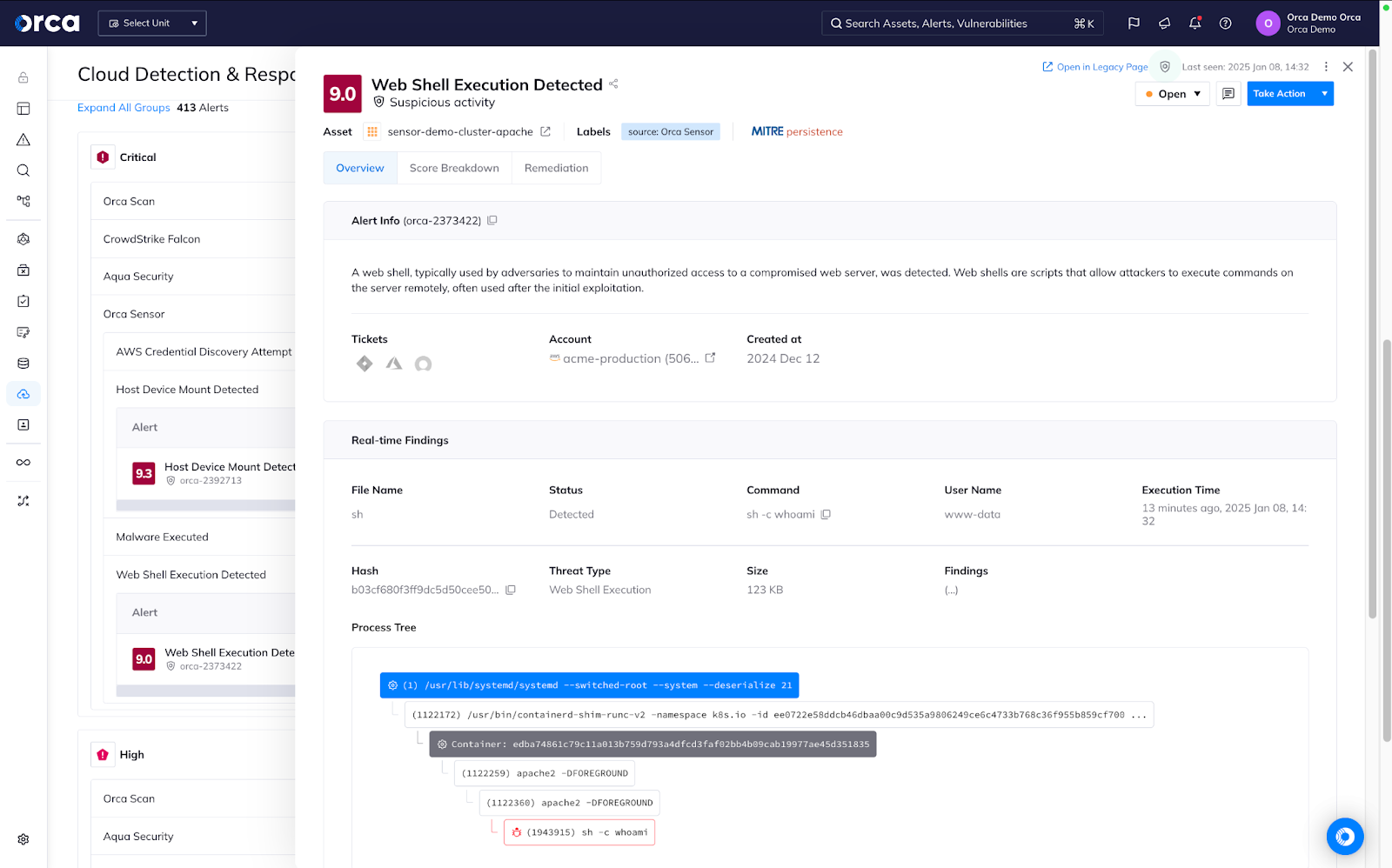Click the share icon next to alert title

pyautogui.click(x=613, y=83)
